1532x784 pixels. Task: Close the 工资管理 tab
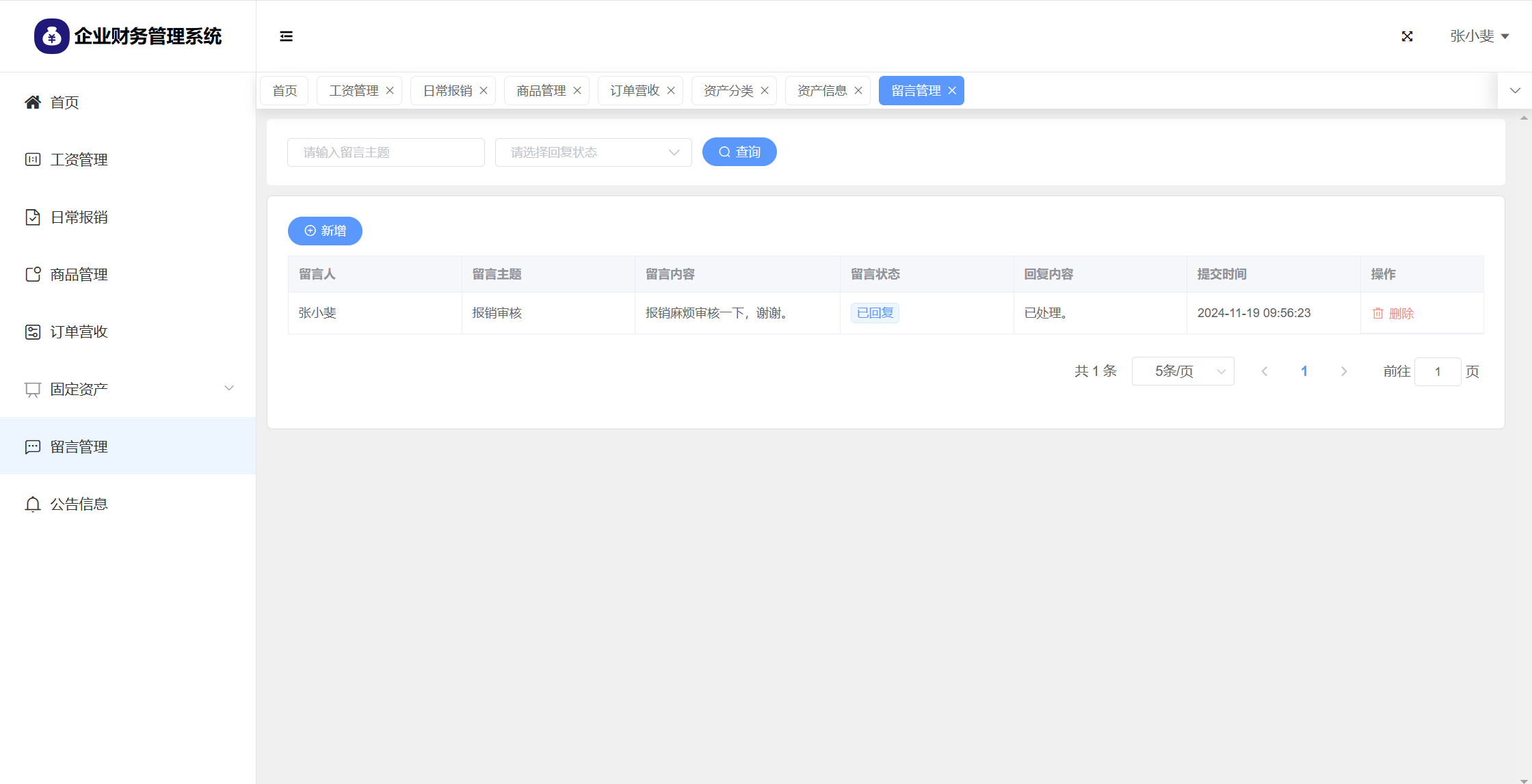390,91
